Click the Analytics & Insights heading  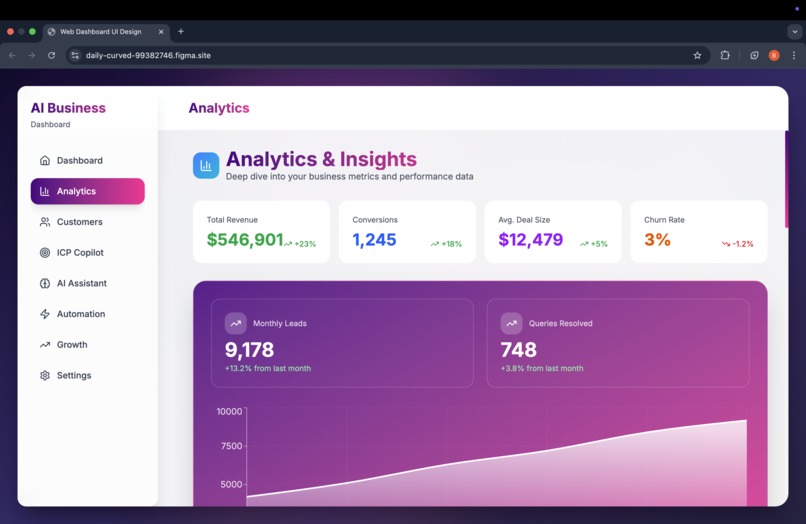click(321, 159)
